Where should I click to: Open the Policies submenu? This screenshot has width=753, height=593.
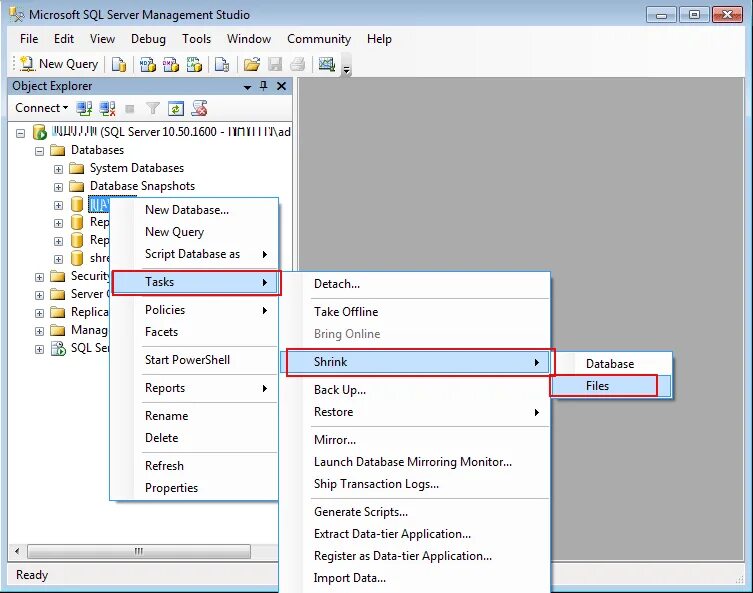pyautogui.click(x=194, y=310)
